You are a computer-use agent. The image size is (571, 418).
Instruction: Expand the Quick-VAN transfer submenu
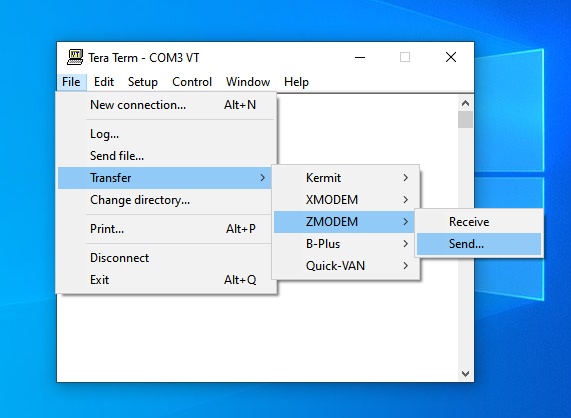tap(346, 265)
